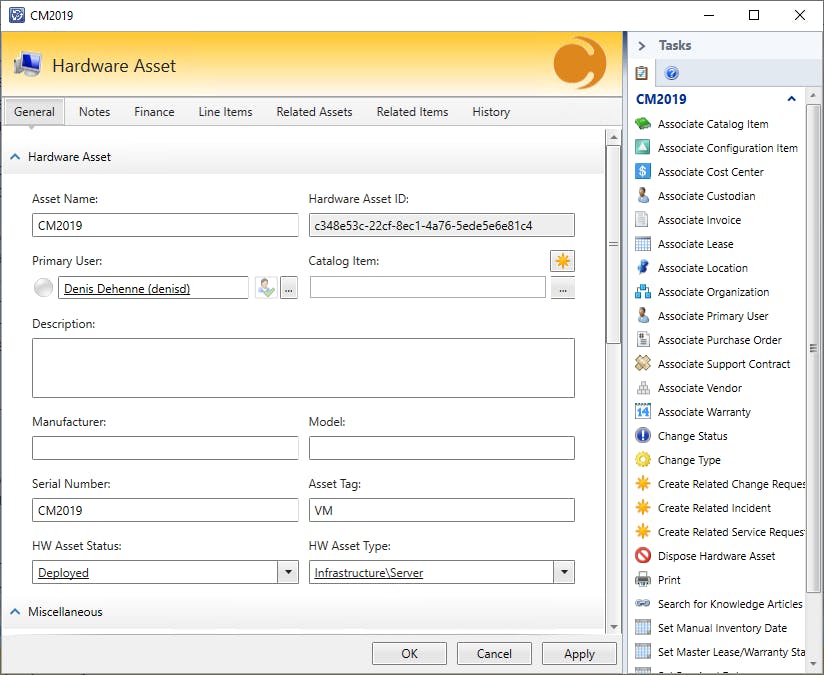Collapse the Miscellaneous section
824x675 pixels.
(x=16, y=612)
